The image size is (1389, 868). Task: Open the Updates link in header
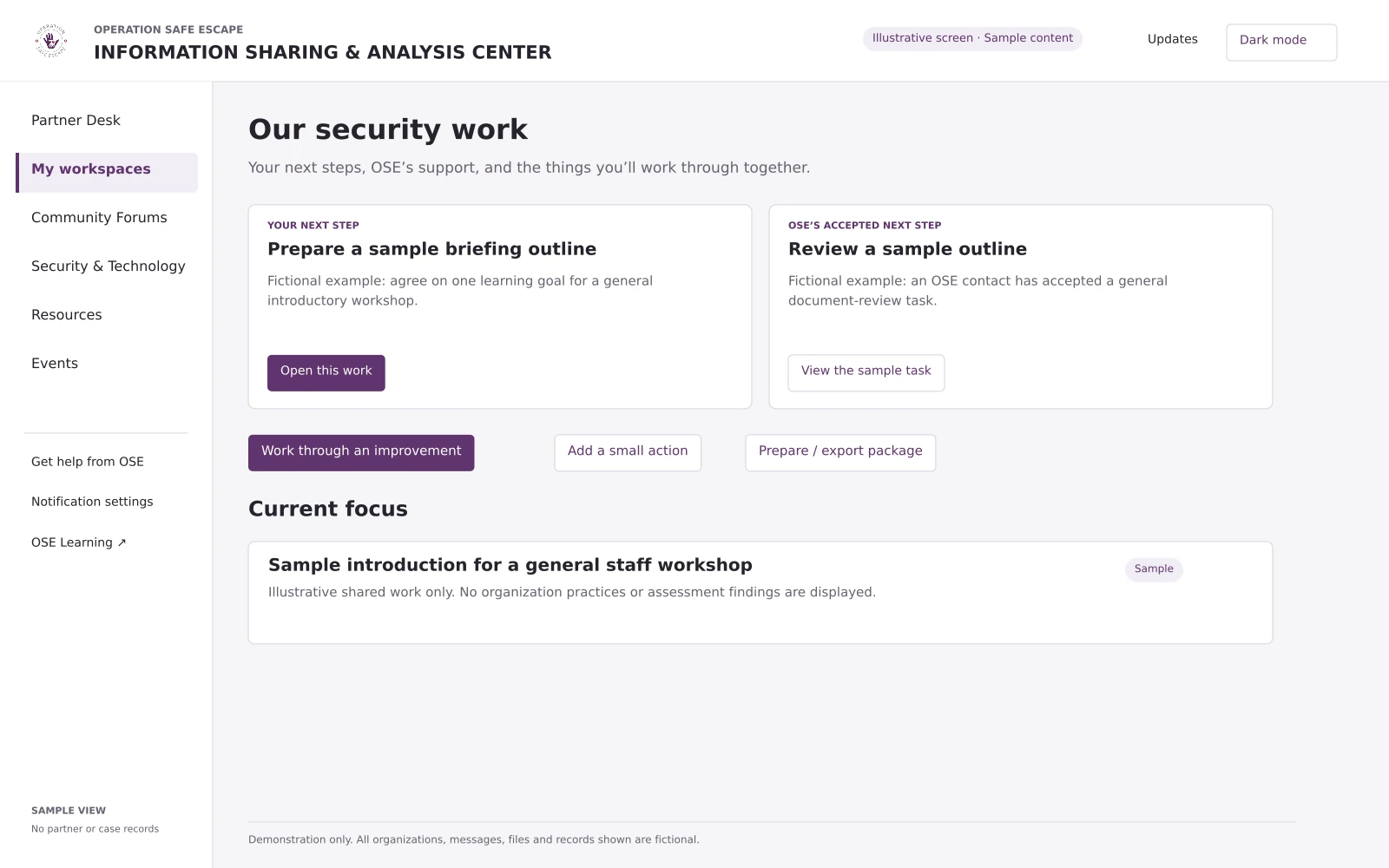pyautogui.click(x=1172, y=39)
